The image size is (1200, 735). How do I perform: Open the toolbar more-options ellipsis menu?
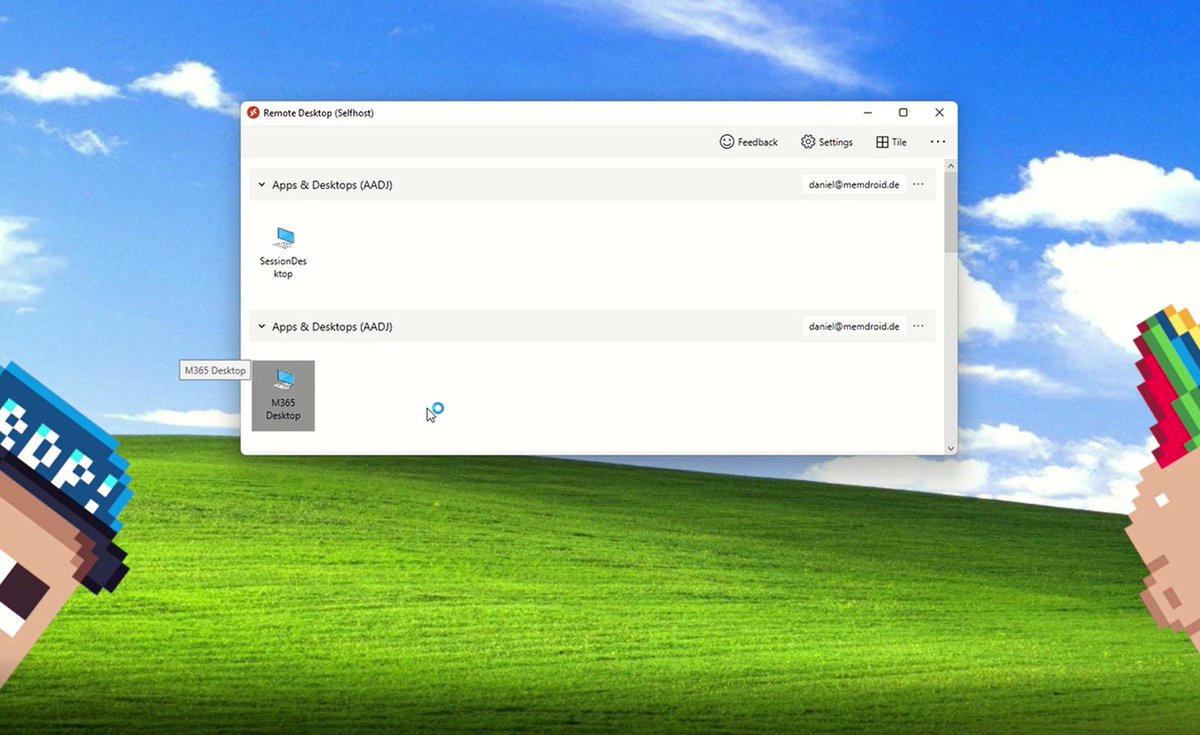pyautogui.click(x=938, y=142)
